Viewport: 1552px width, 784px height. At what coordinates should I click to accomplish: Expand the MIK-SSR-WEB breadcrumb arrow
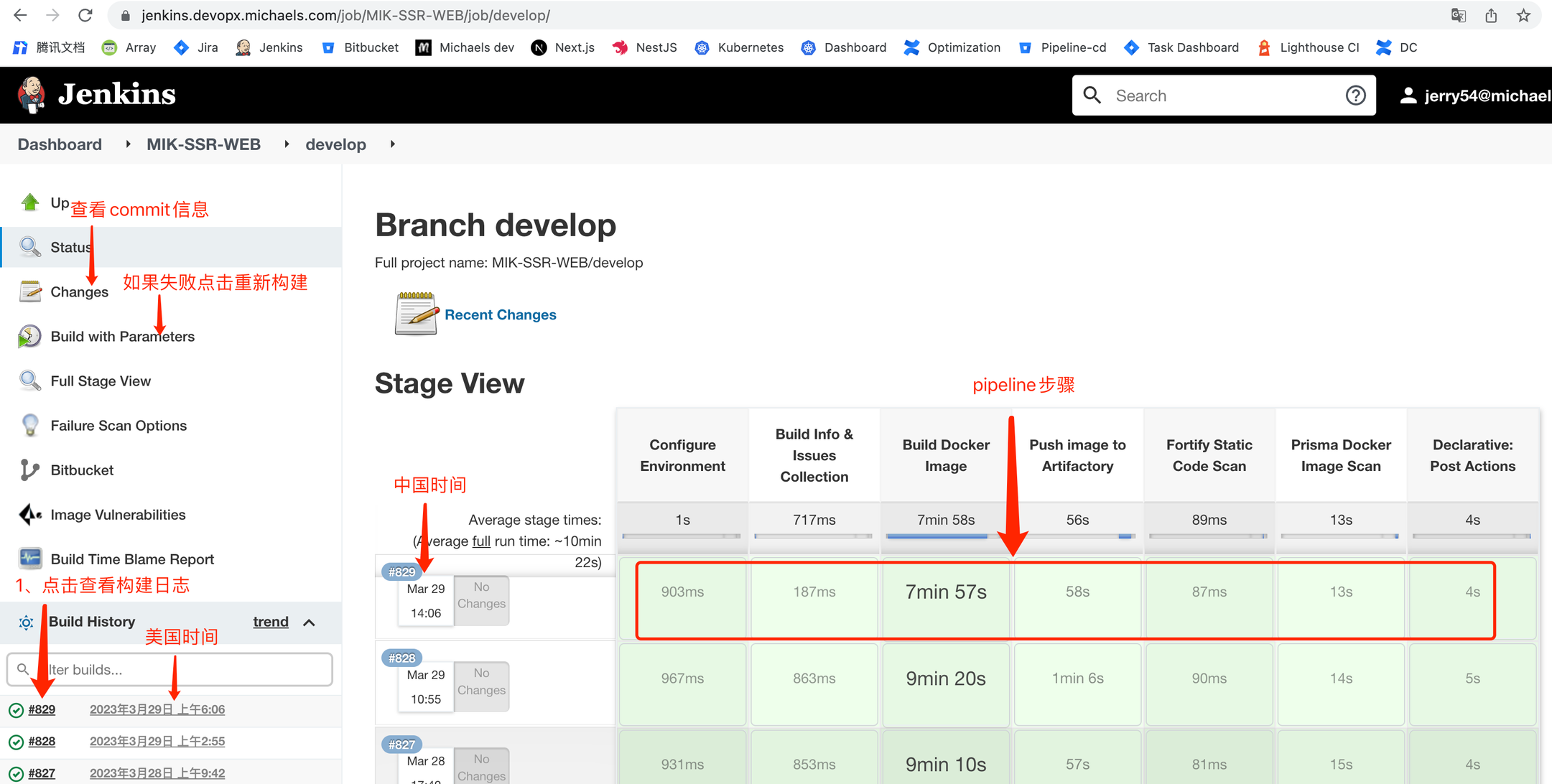287,144
